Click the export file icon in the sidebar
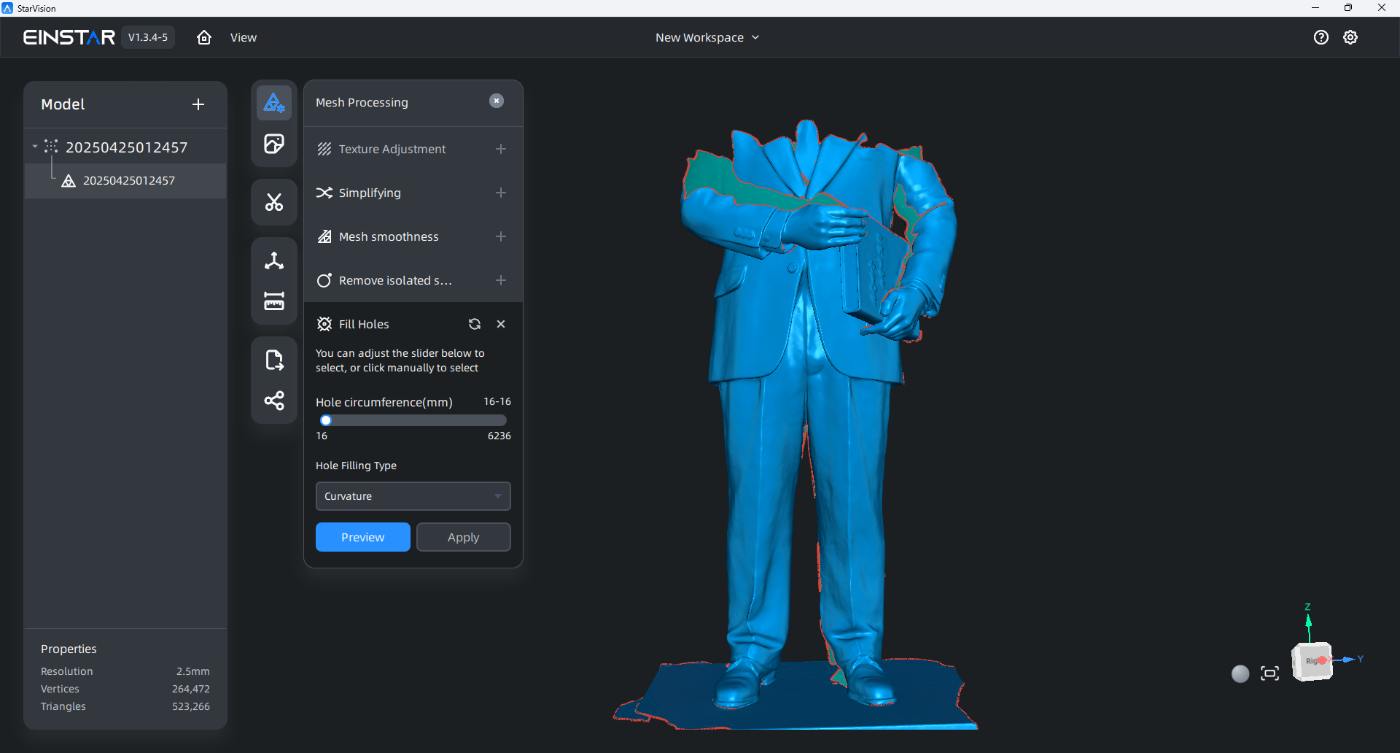Screen dimensions: 1400x753 274,360
